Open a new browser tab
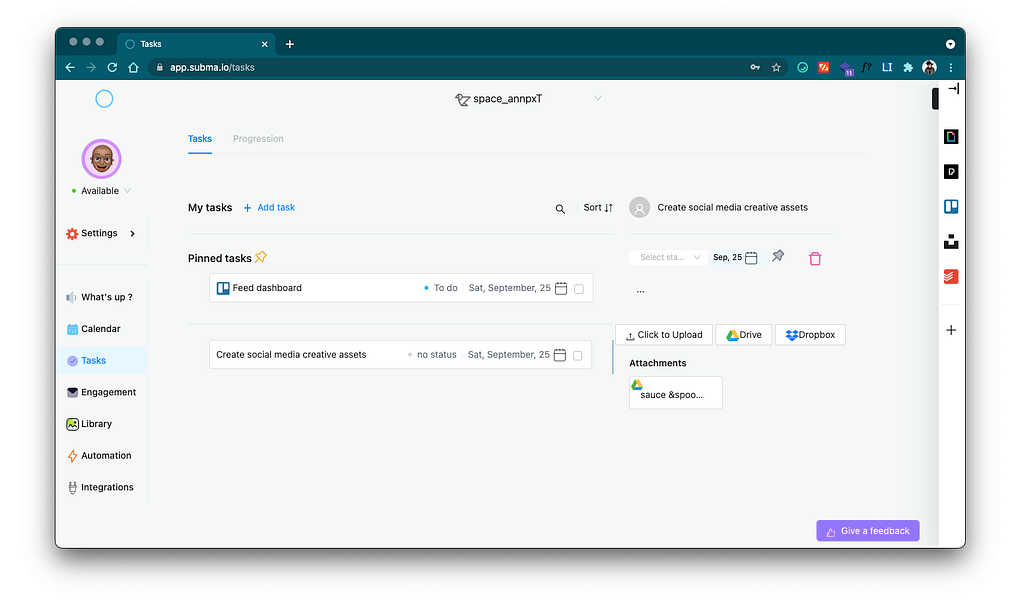1010x600 pixels. (x=290, y=44)
